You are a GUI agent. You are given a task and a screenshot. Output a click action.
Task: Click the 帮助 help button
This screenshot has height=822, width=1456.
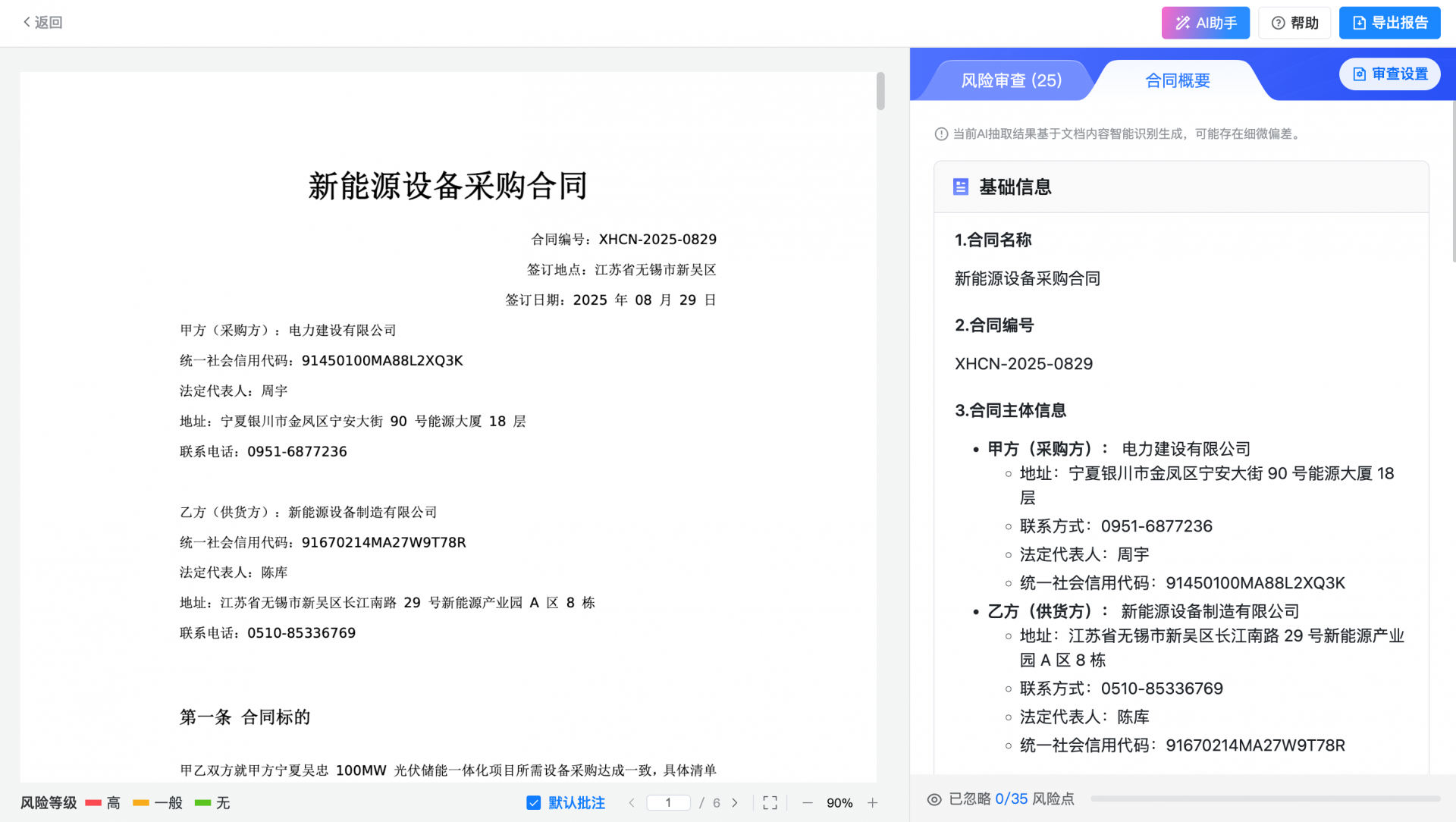coord(1294,23)
